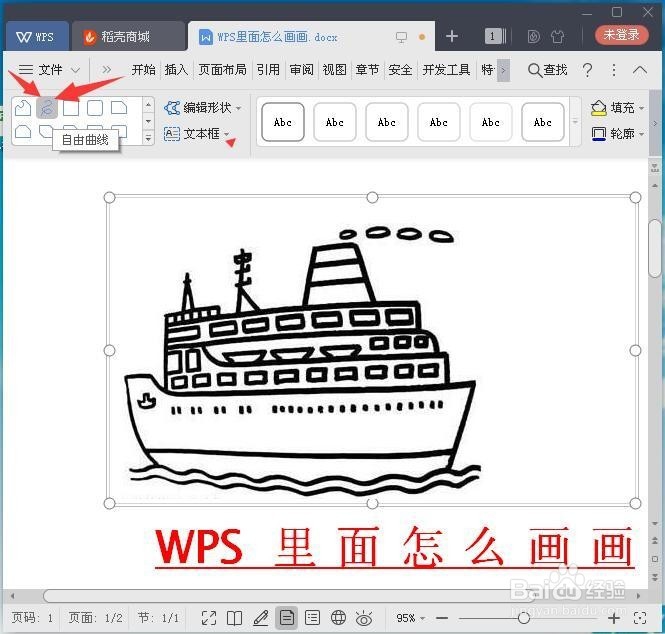Open the Edit Shape (编辑形状) menu
The image size is (665, 634).
point(203,108)
